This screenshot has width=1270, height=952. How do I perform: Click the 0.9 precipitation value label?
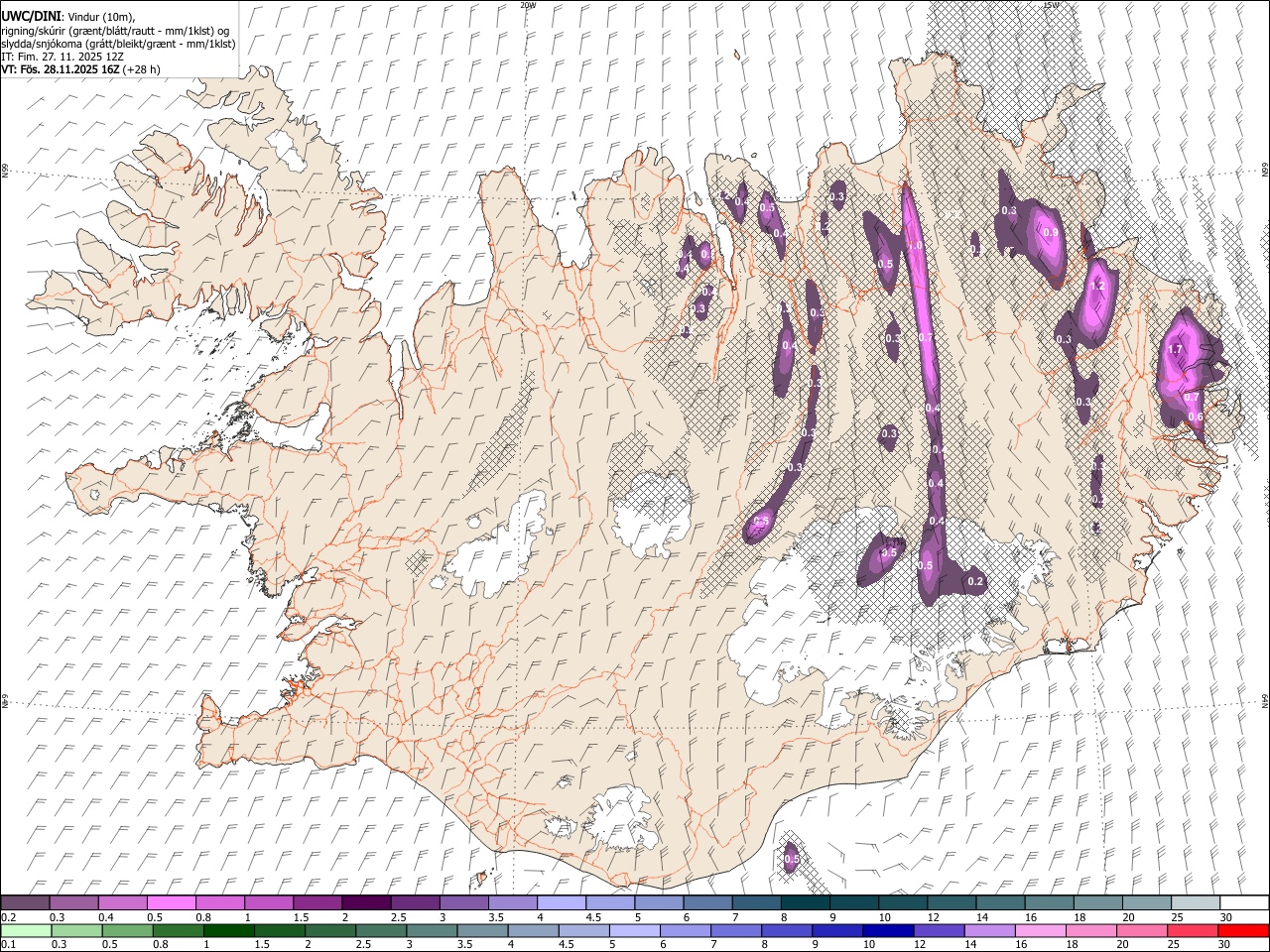[x=1050, y=232]
